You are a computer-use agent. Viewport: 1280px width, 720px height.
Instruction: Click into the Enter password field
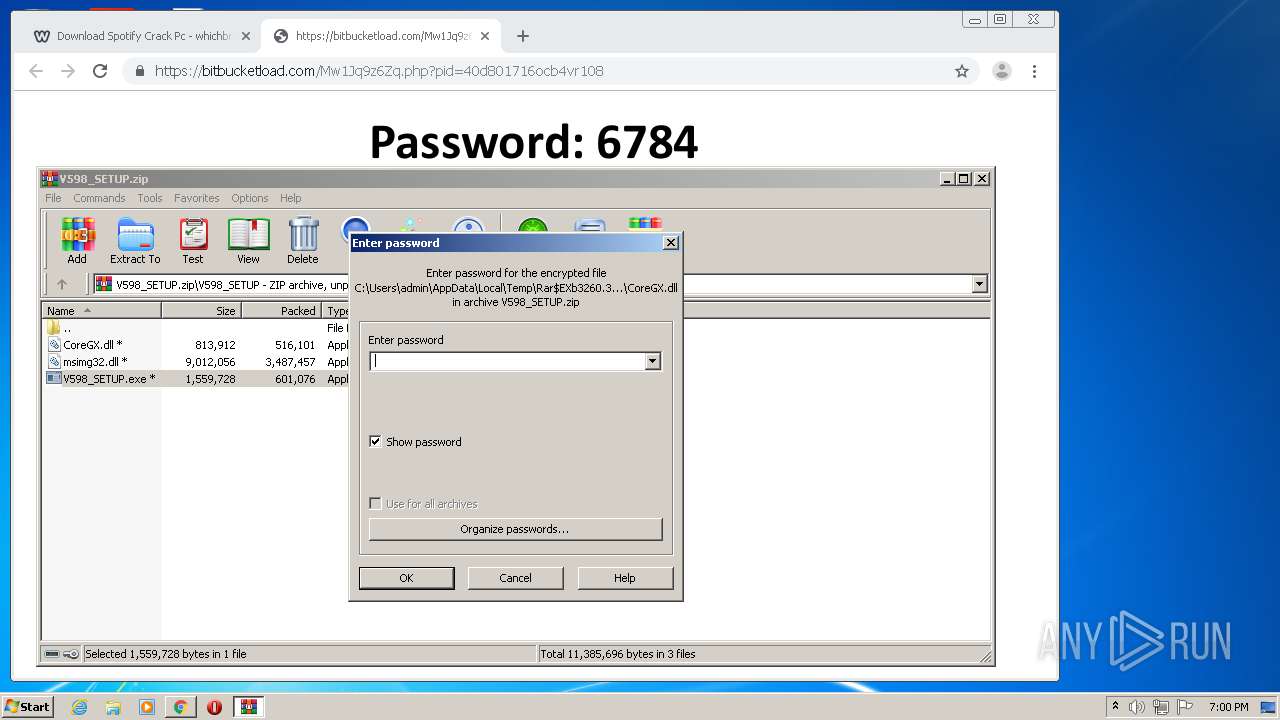point(508,362)
